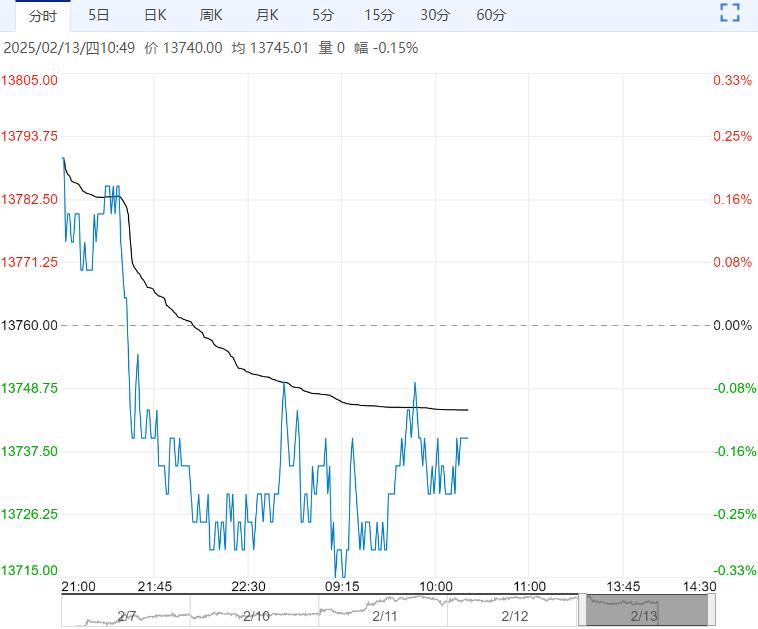Select the 月K monthly candlestick tab
The height and width of the screenshot is (629, 758).
tap(267, 15)
